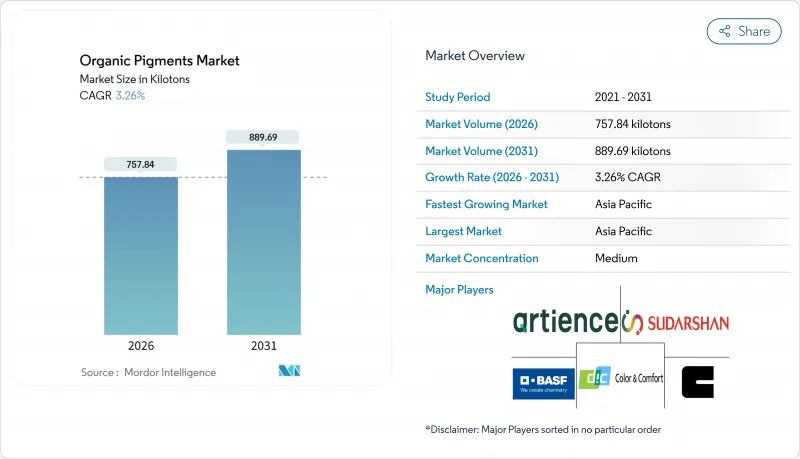Click the Fastest Growing Market label

[x=486, y=204]
